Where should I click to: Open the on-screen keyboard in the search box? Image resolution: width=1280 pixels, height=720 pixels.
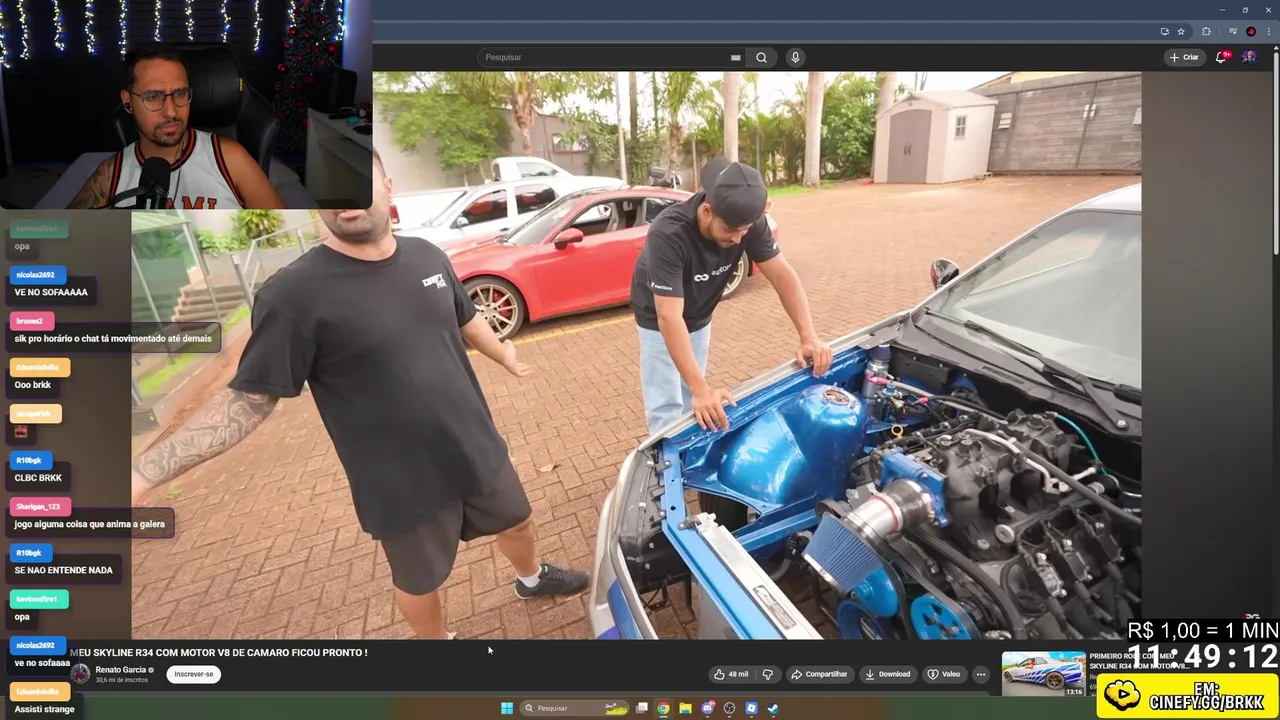(x=736, y=57)
